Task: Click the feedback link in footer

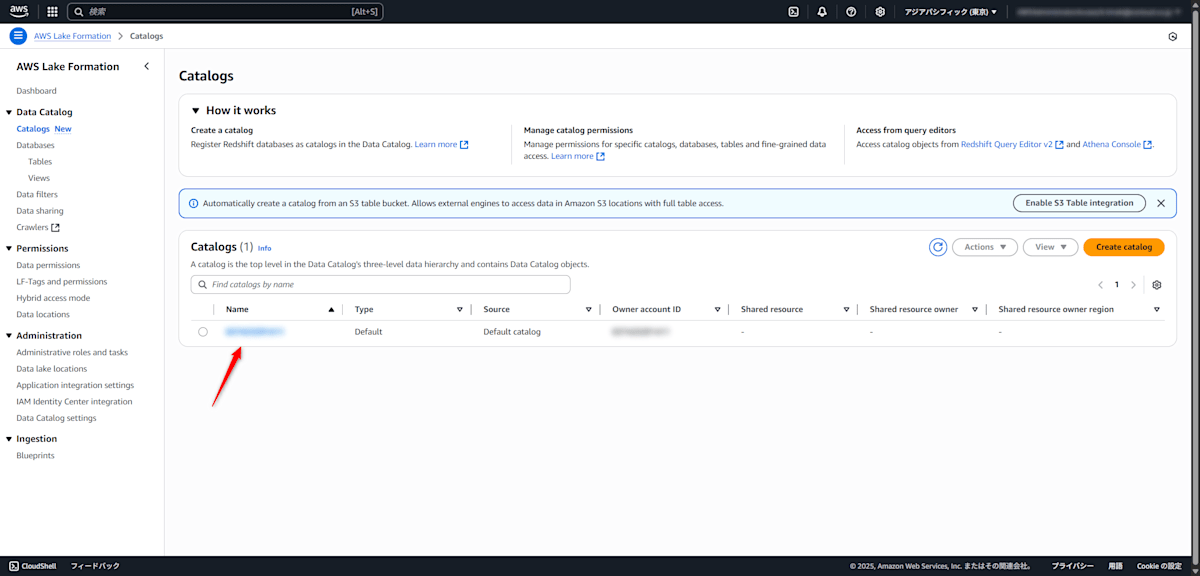Action: (95, 566)
